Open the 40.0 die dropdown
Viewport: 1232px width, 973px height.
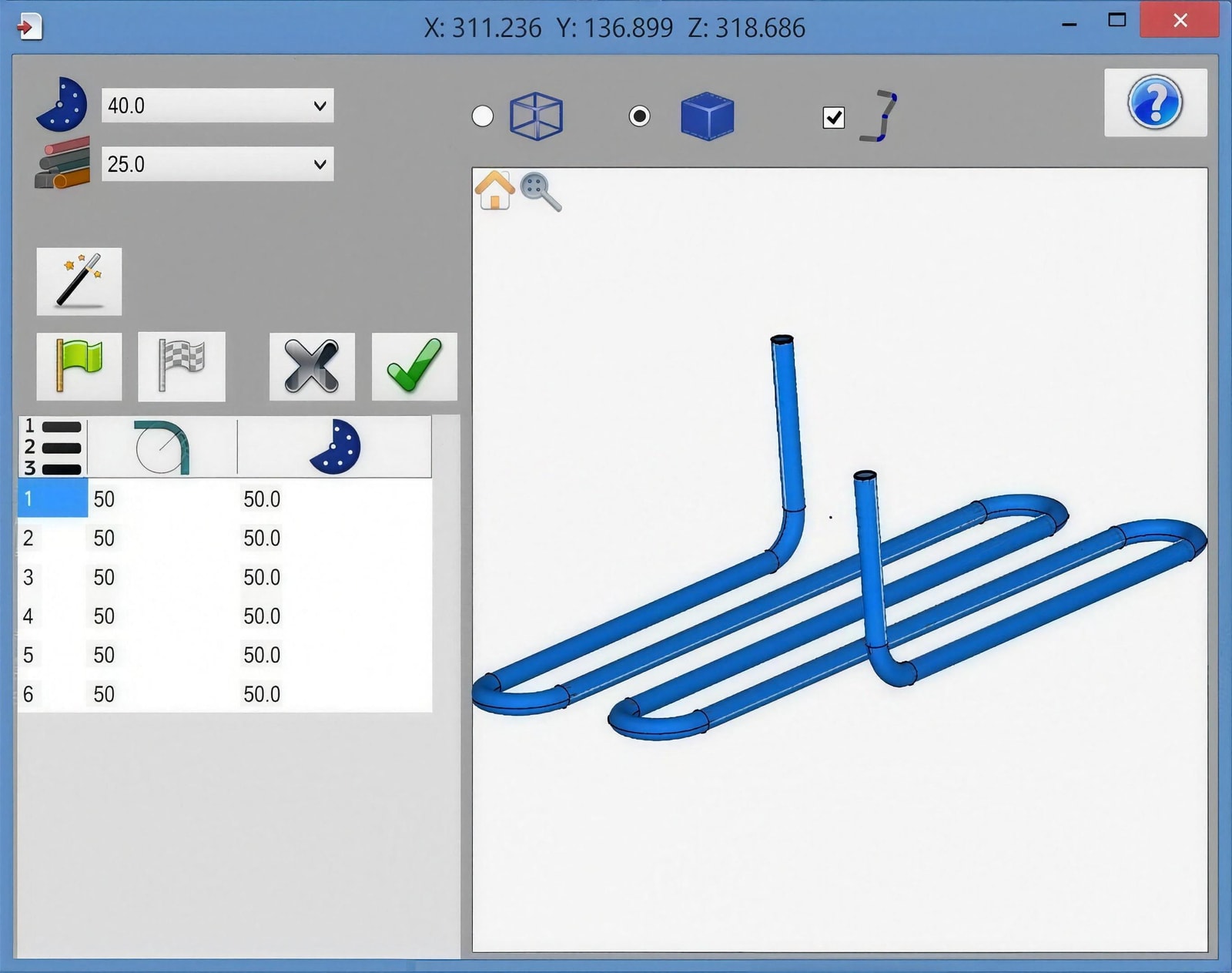click(218, 106)
